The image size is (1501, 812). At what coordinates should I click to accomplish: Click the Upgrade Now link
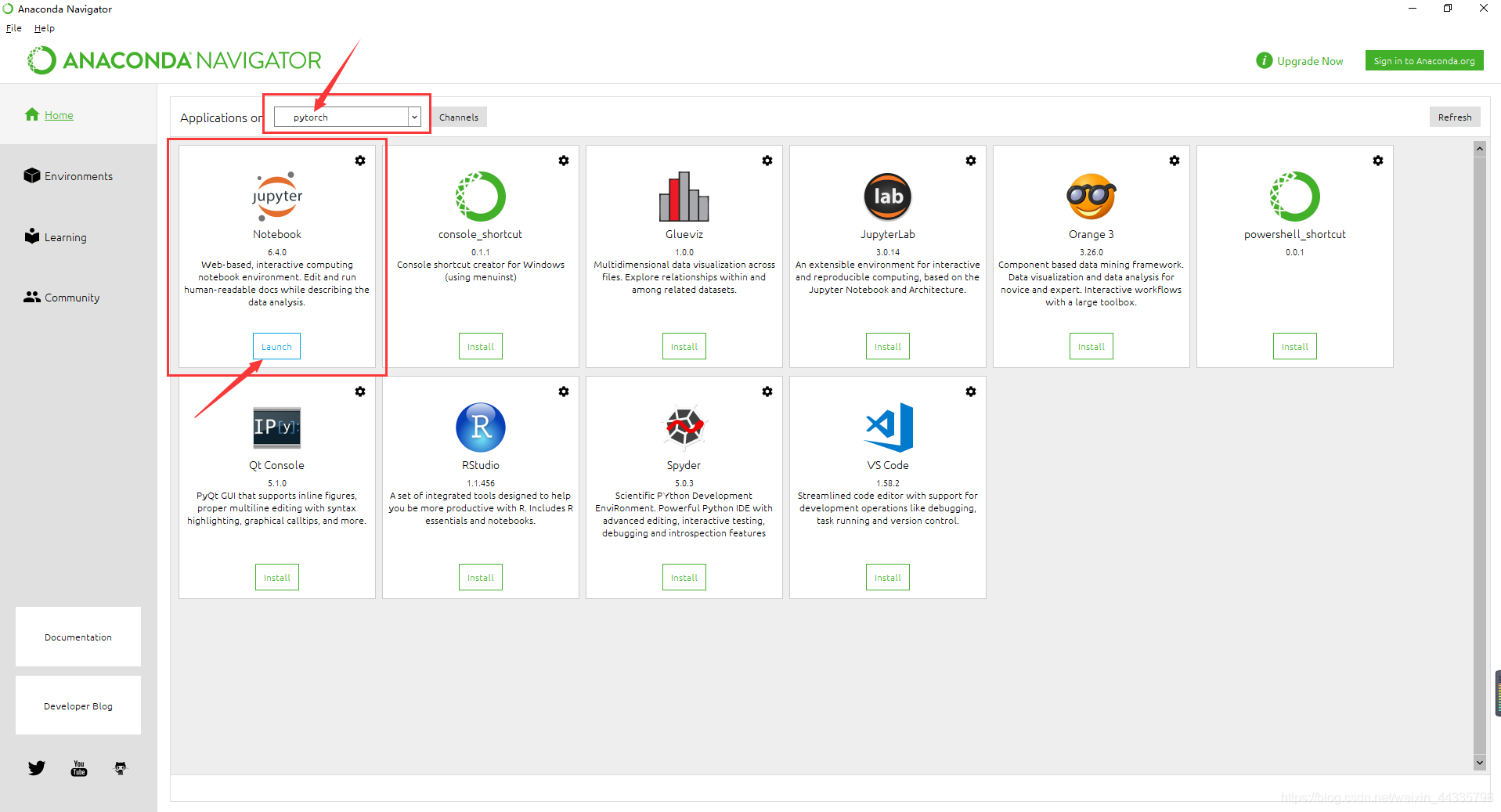click(x=1300, y=61)
